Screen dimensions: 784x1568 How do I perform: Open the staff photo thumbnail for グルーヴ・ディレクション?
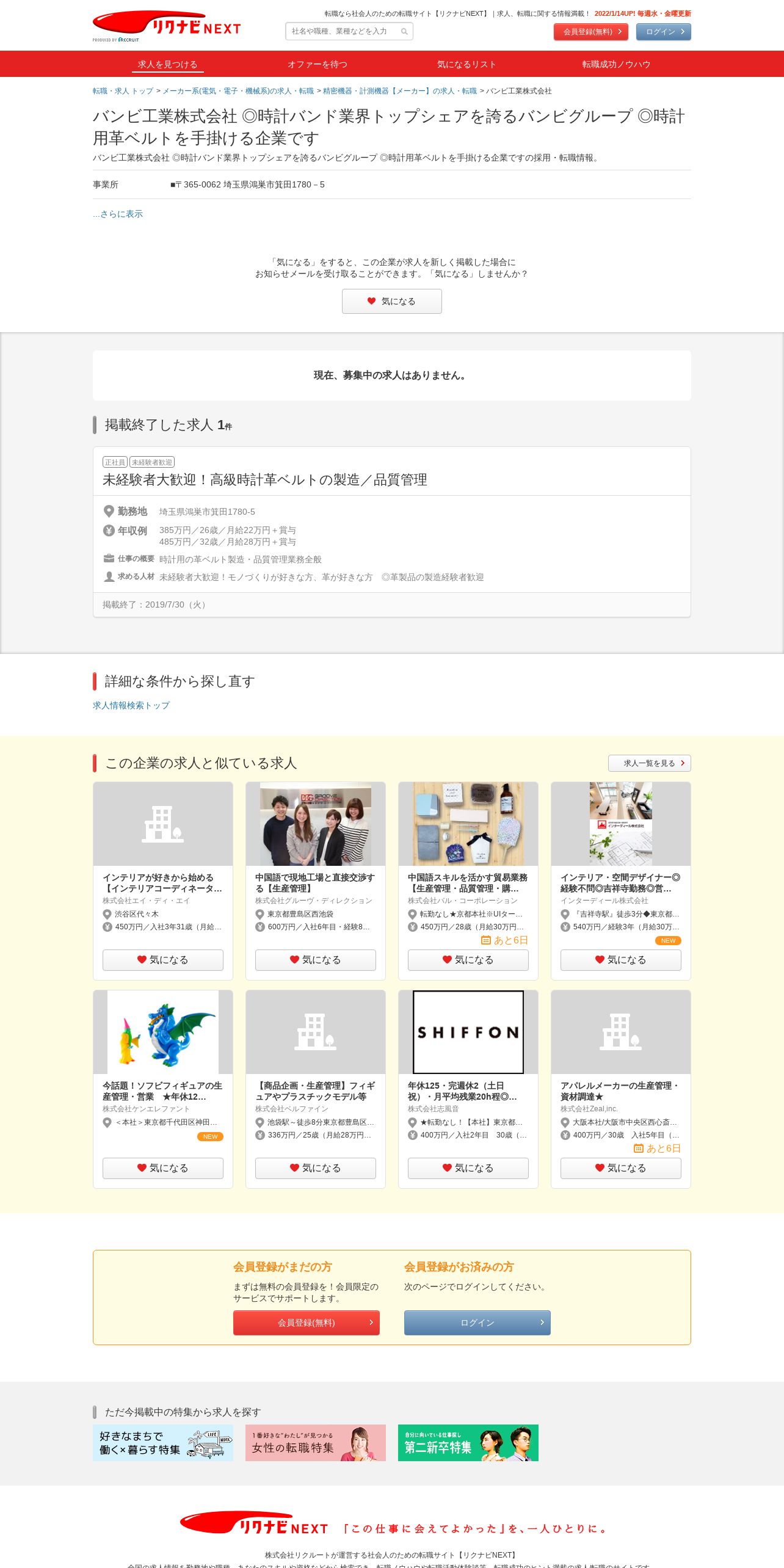316,824
